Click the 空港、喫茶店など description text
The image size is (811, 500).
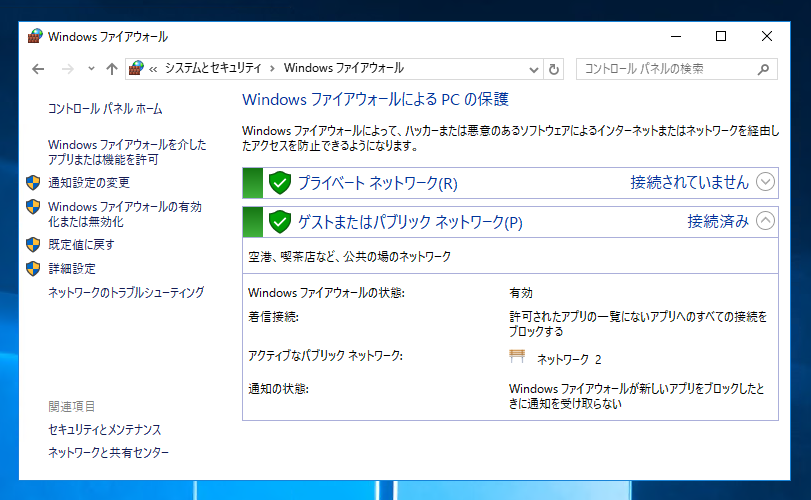pyautogui.click(x=350, y=256)
